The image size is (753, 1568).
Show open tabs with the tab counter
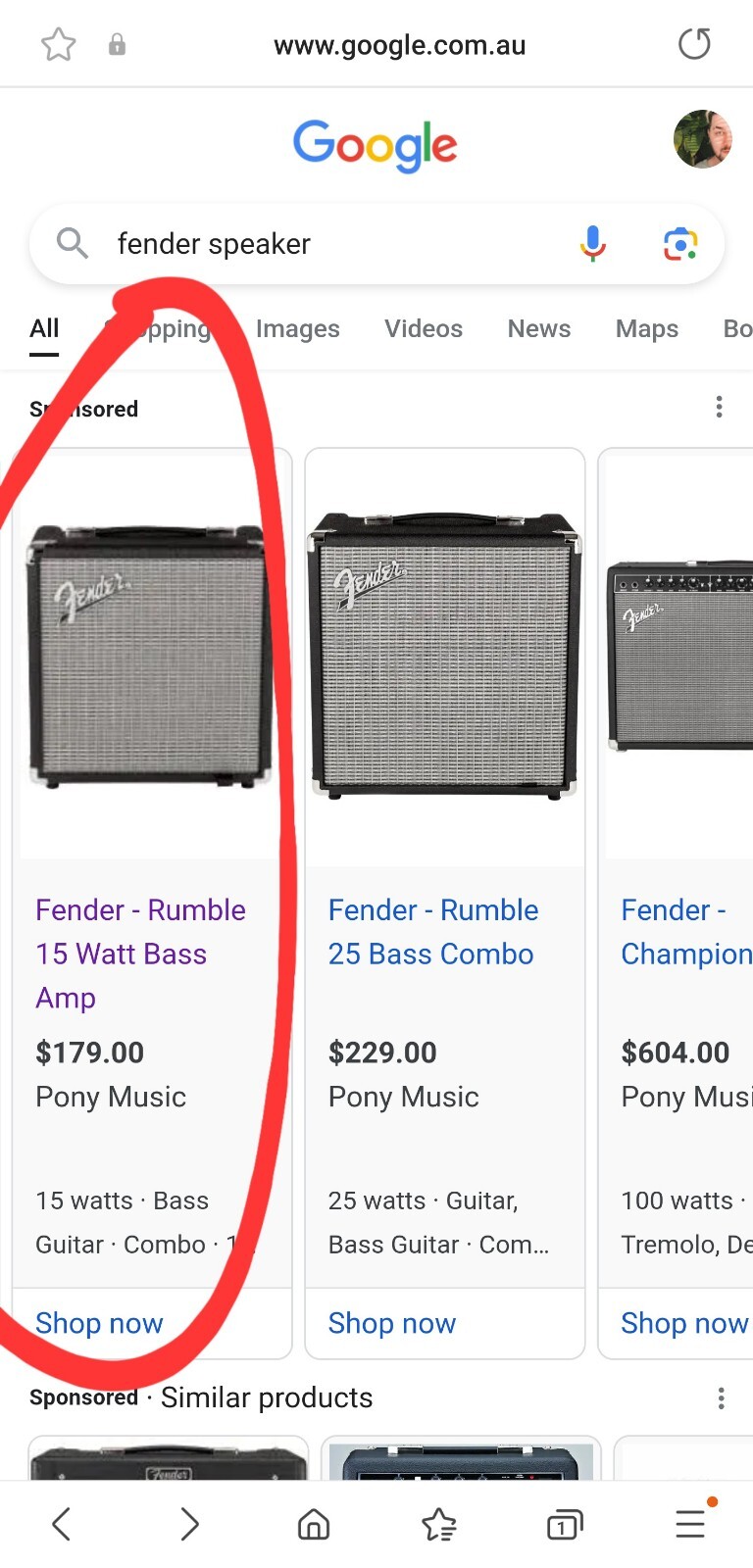[564, 1524]
